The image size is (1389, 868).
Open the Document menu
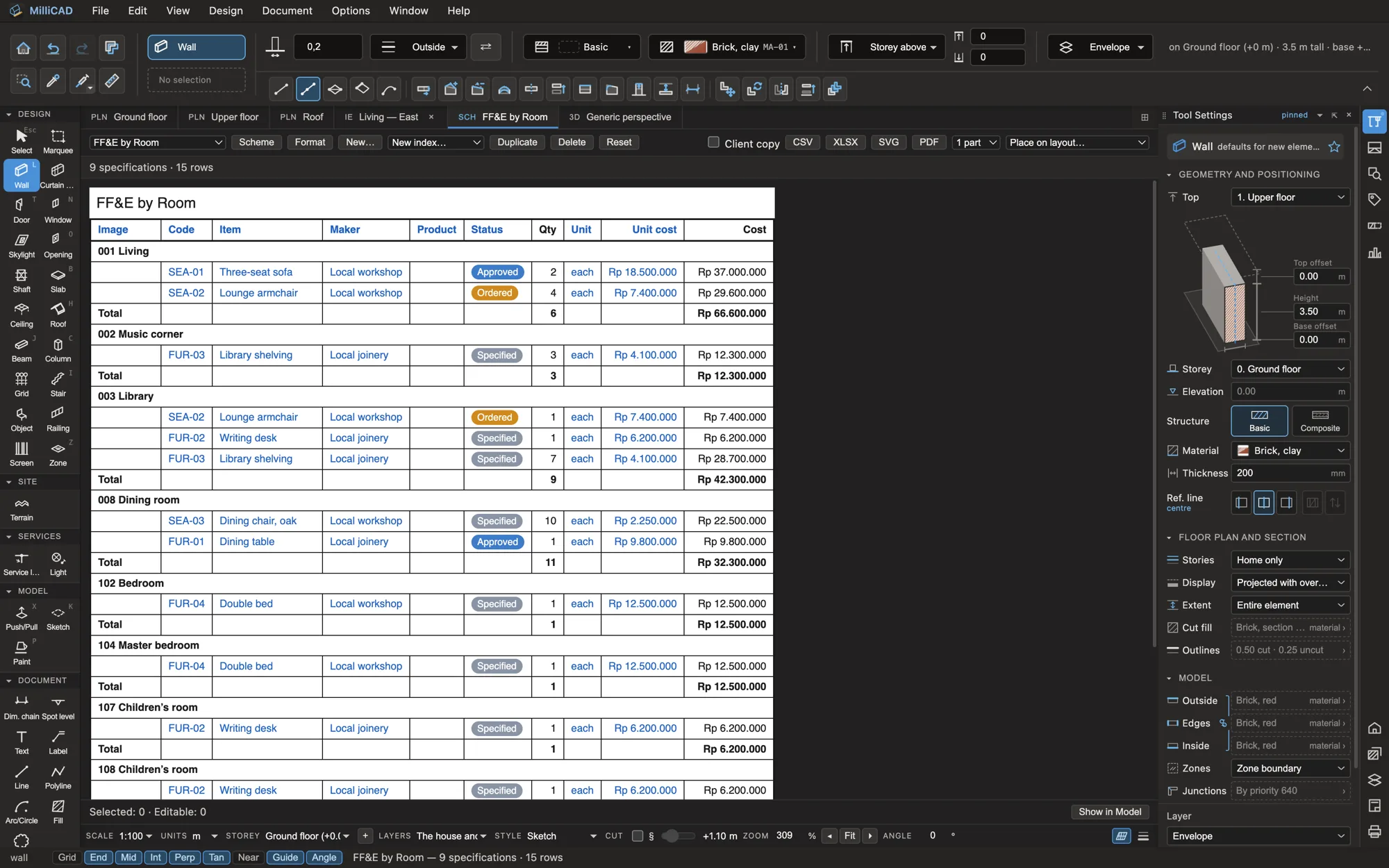(287, 10)
